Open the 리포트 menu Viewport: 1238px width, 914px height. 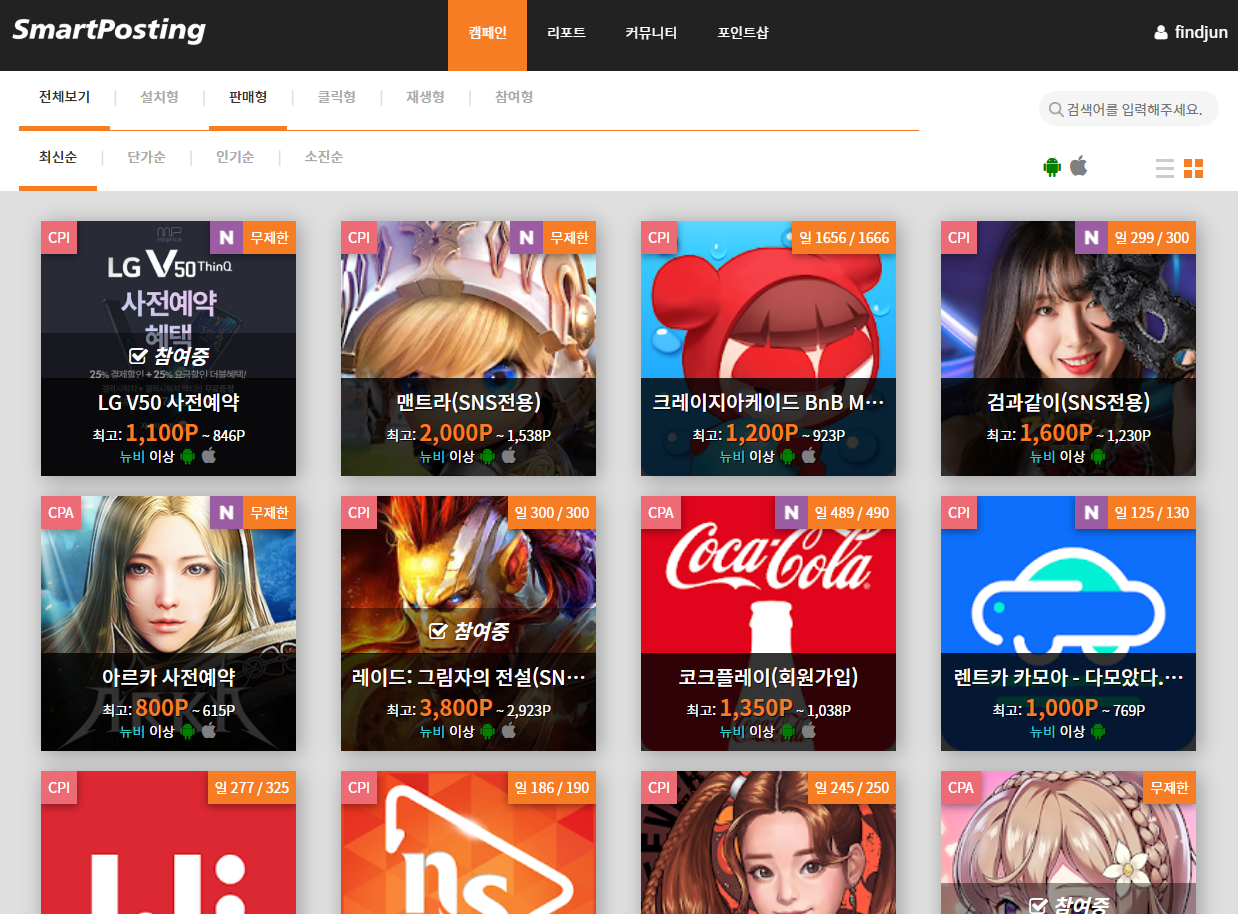point(566,33)
